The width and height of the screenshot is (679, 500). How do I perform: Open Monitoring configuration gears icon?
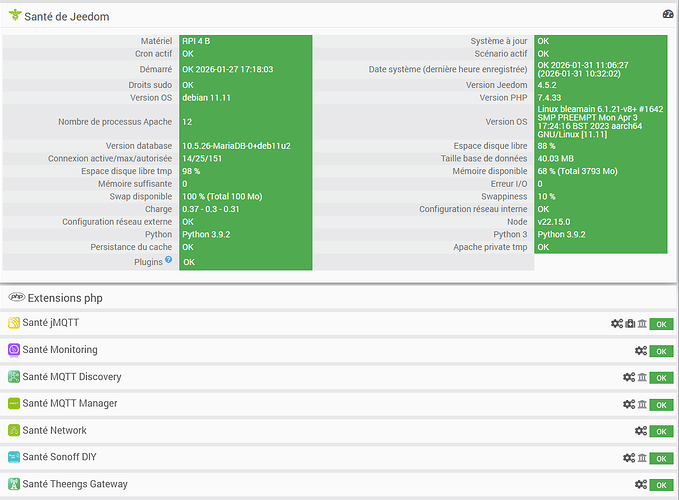640,351
